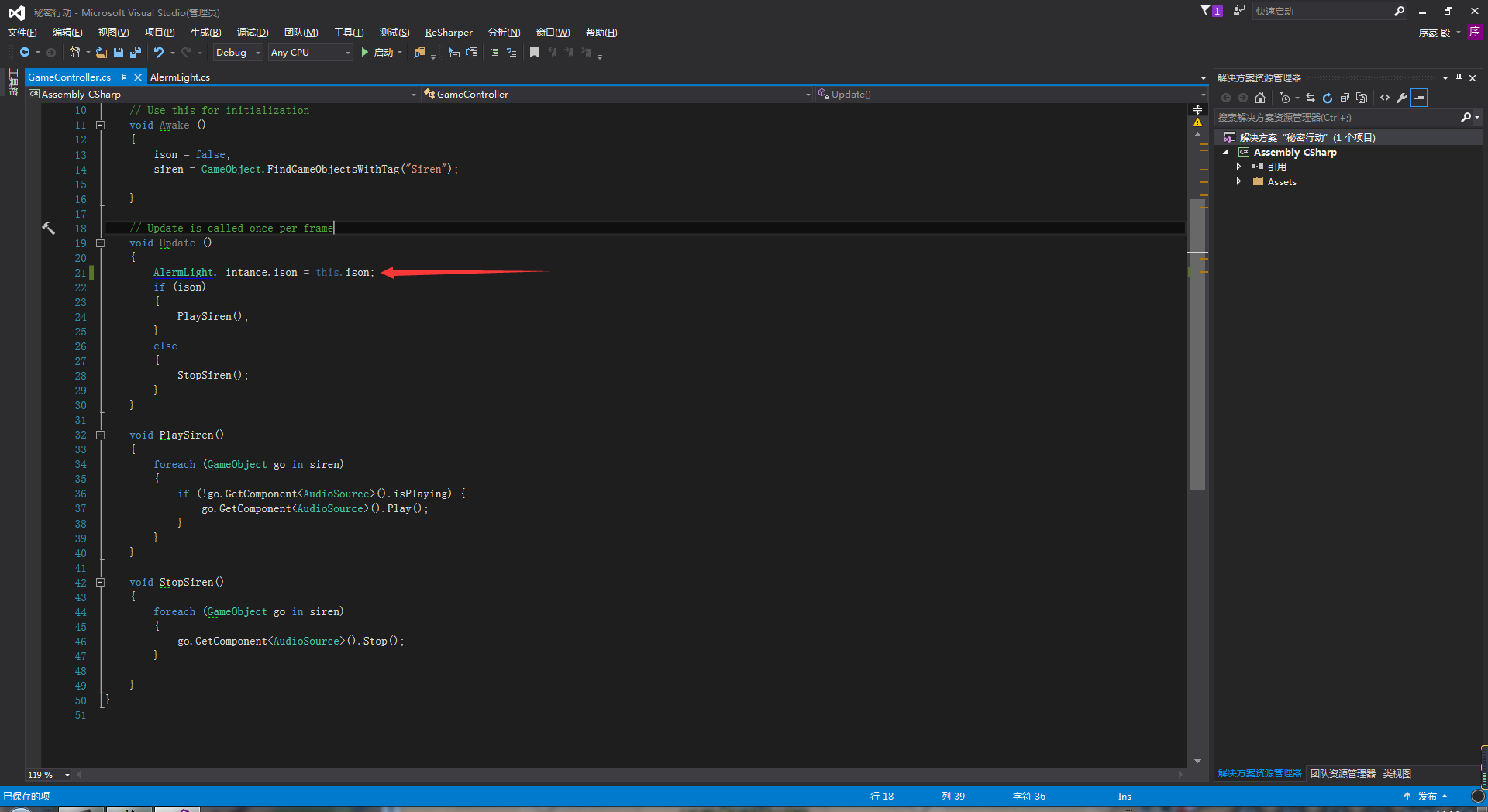This screenshot has width=1488, height=812.
Task: Click the feedback icon beside notifications
Action: point(1239,11)
